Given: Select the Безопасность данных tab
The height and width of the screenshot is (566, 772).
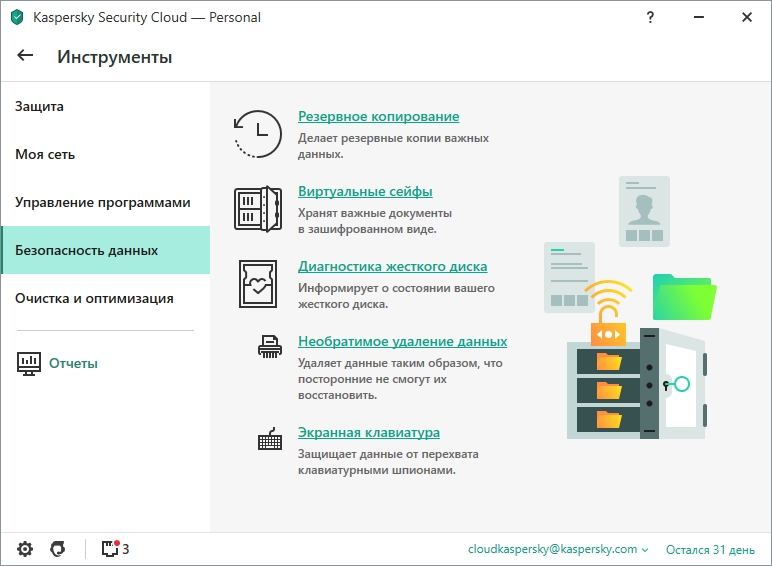Looking at the screenshot, I should (x=105, y=250).
